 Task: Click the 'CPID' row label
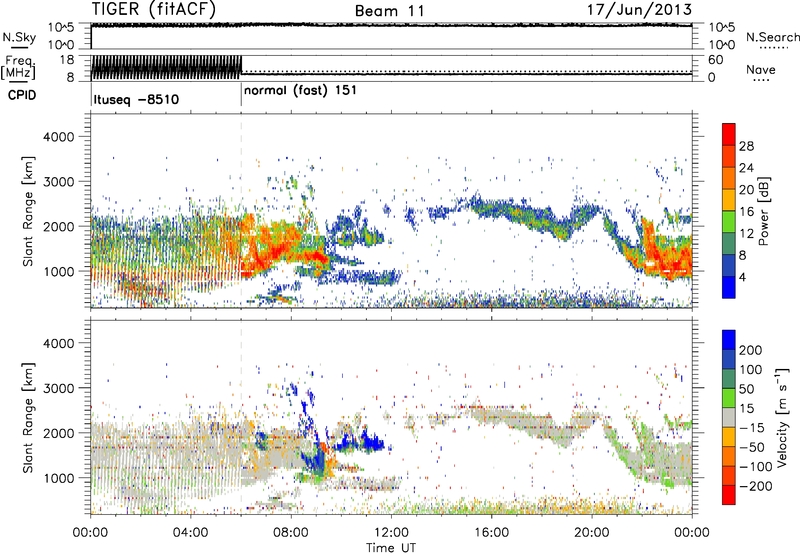click(22, 95)
